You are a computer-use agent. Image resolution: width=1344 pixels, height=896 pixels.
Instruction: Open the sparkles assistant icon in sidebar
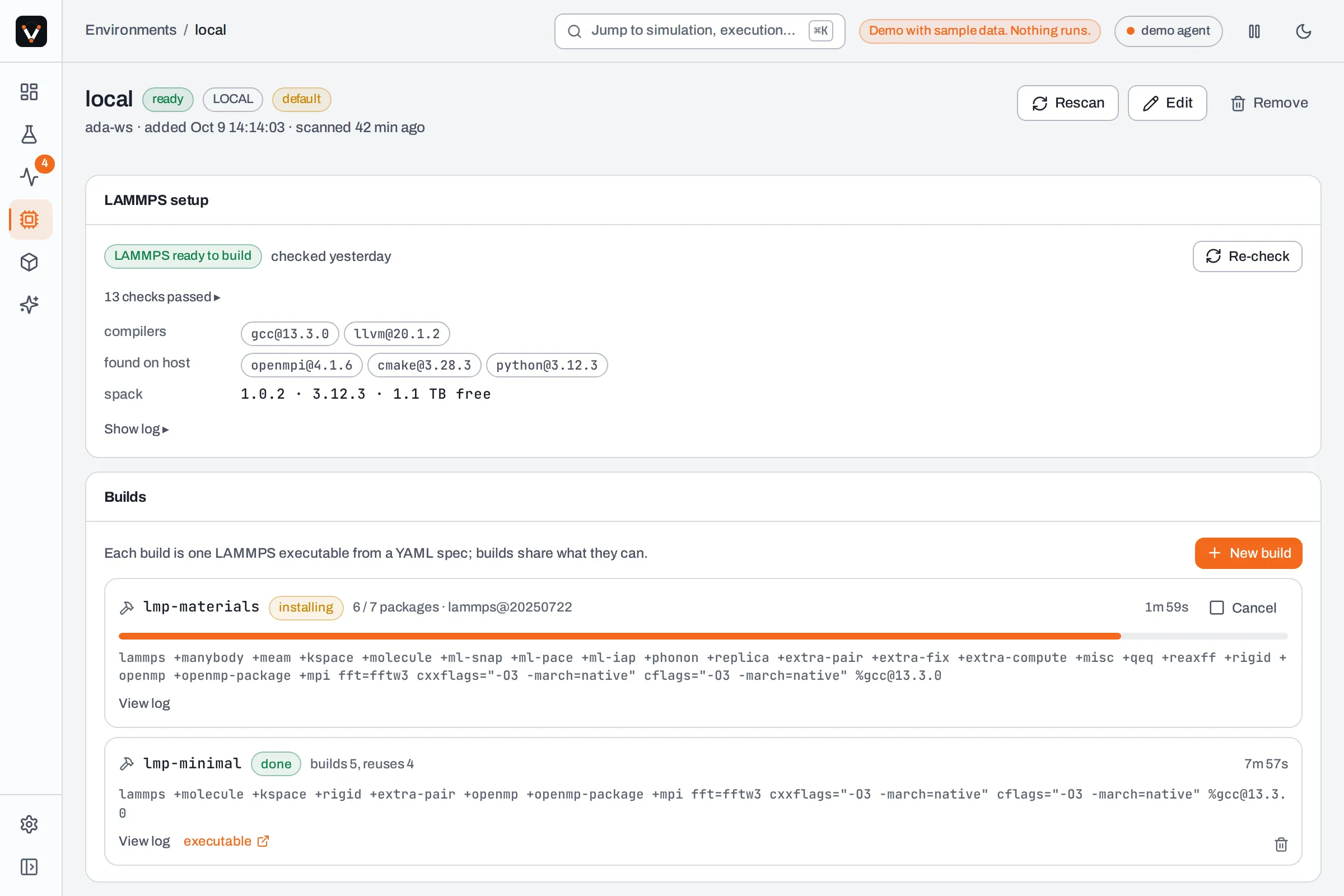(29, 305)
